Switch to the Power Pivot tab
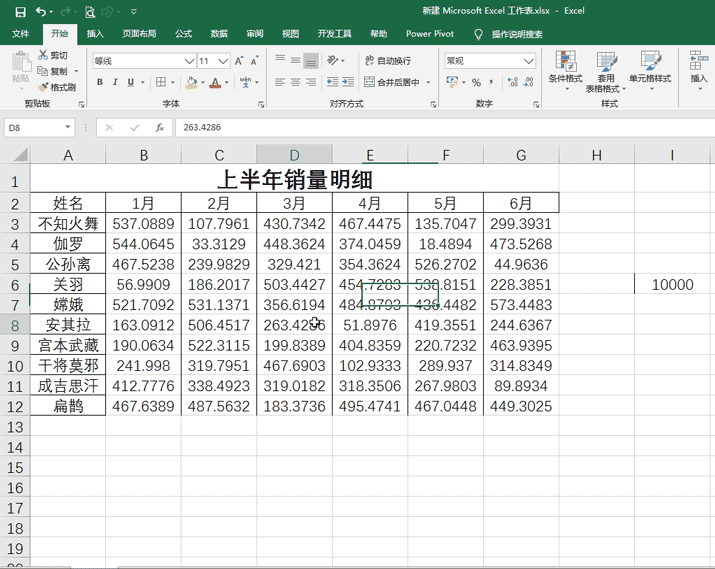The height and width of the screenshot is (569, 715). pyautogui.click(x=430, y=34)
